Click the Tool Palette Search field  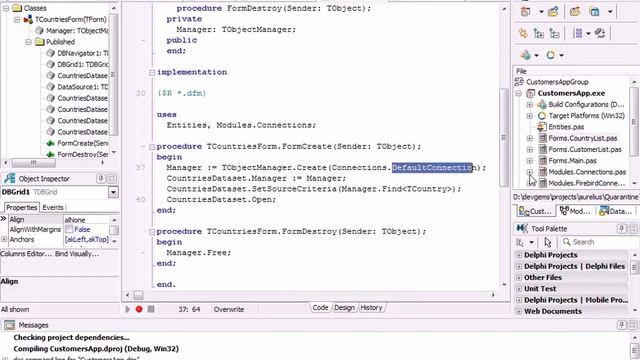(599, 242)
